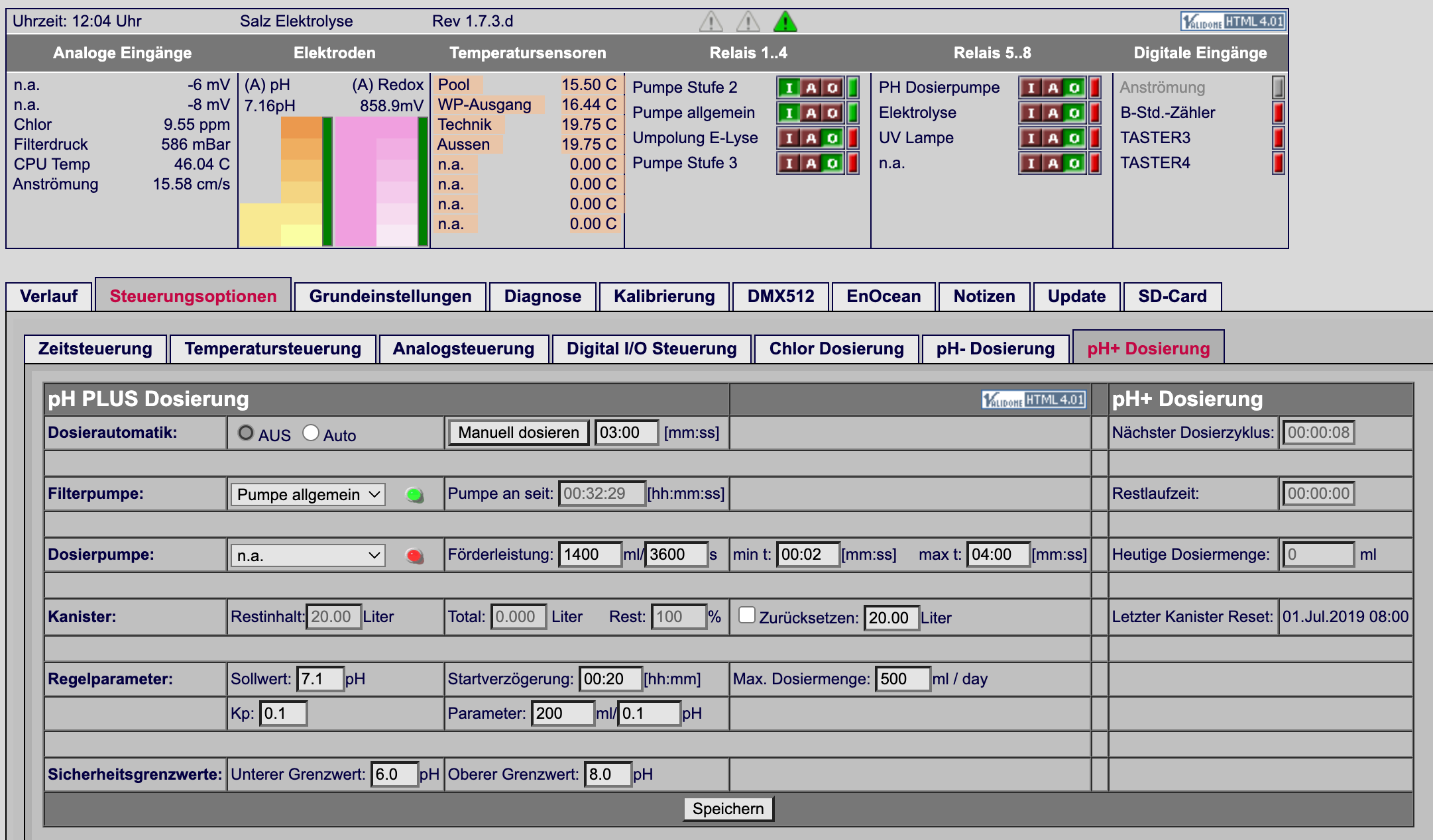Set PH Dosierpumpe relay to A (auto)

click(x=1053, y=87)
